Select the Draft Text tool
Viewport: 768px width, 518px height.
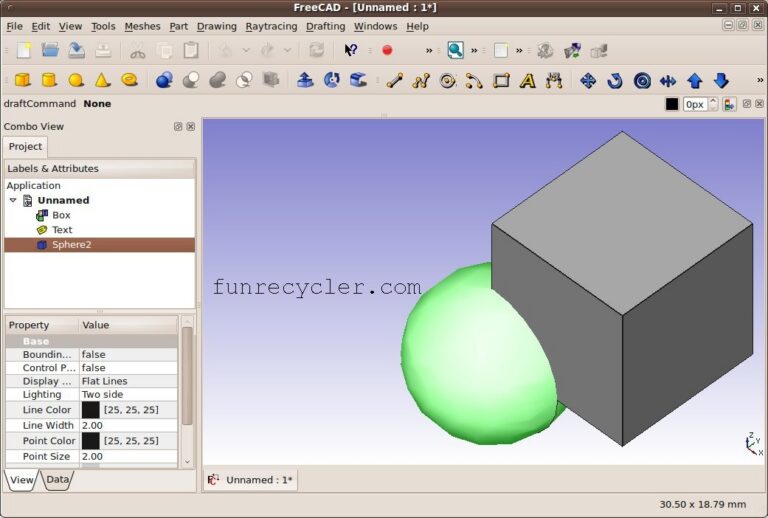[528, 80]
